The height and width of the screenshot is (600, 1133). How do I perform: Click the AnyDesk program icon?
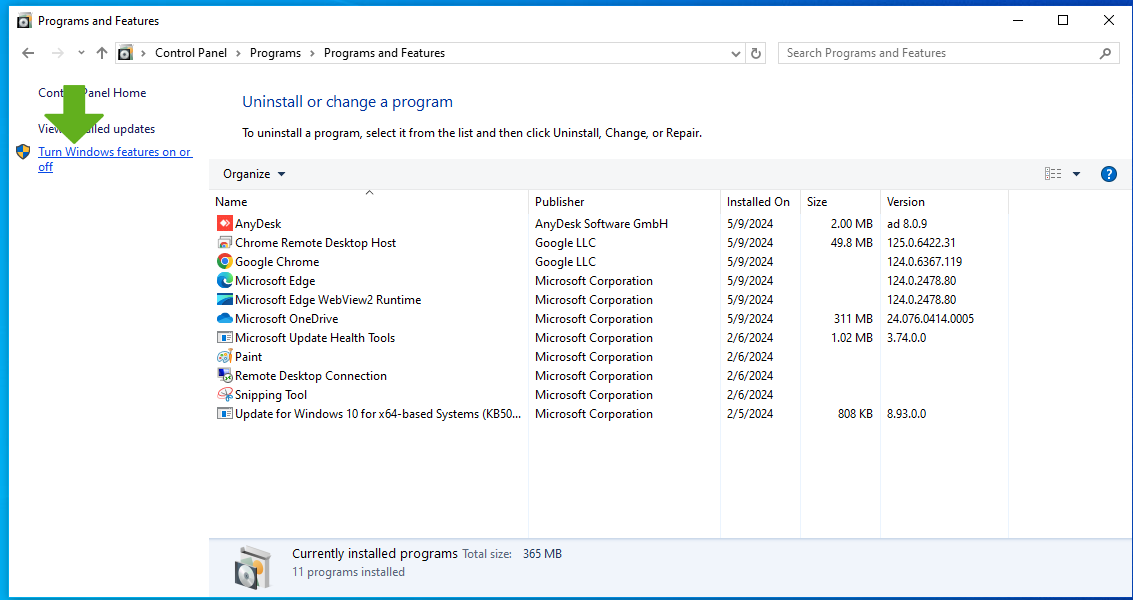(224, 224)
